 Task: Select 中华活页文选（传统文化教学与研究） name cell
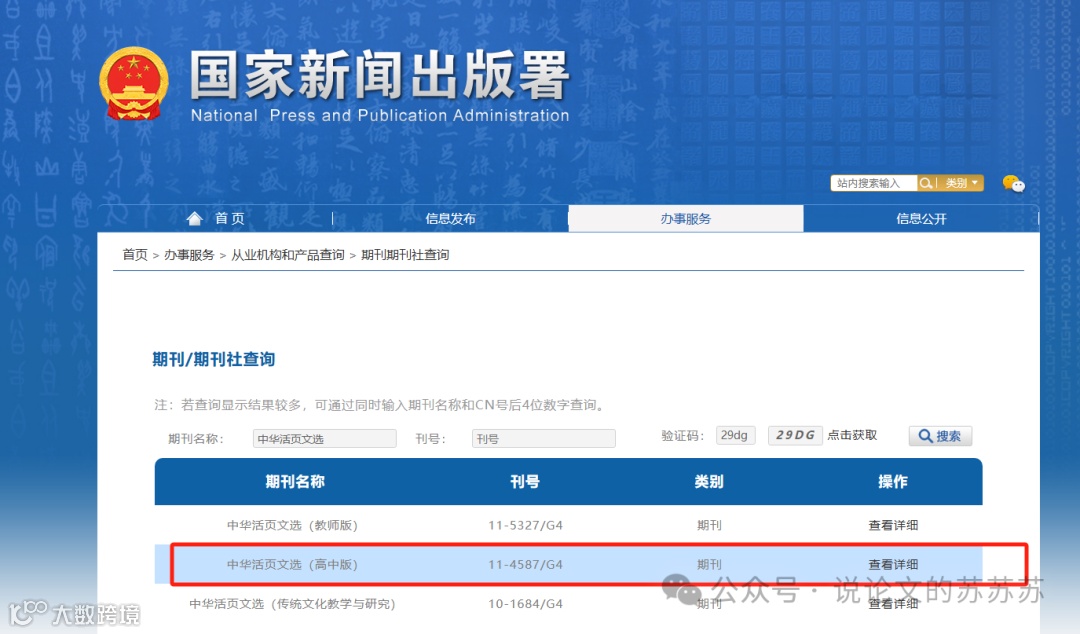(292, 604)
